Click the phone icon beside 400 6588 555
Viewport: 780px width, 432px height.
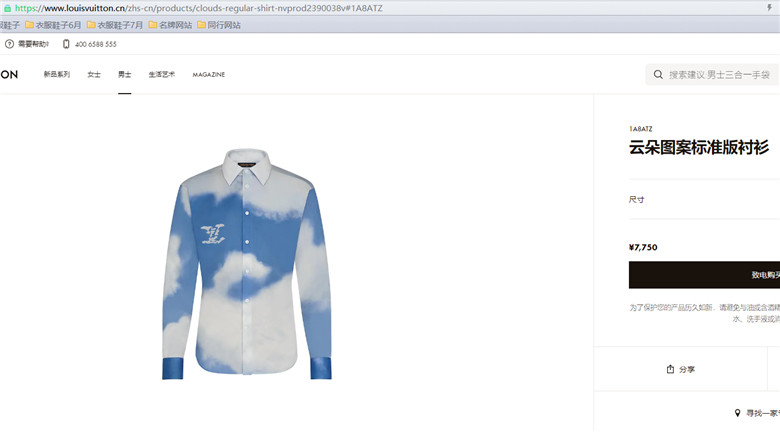(66, 44)
